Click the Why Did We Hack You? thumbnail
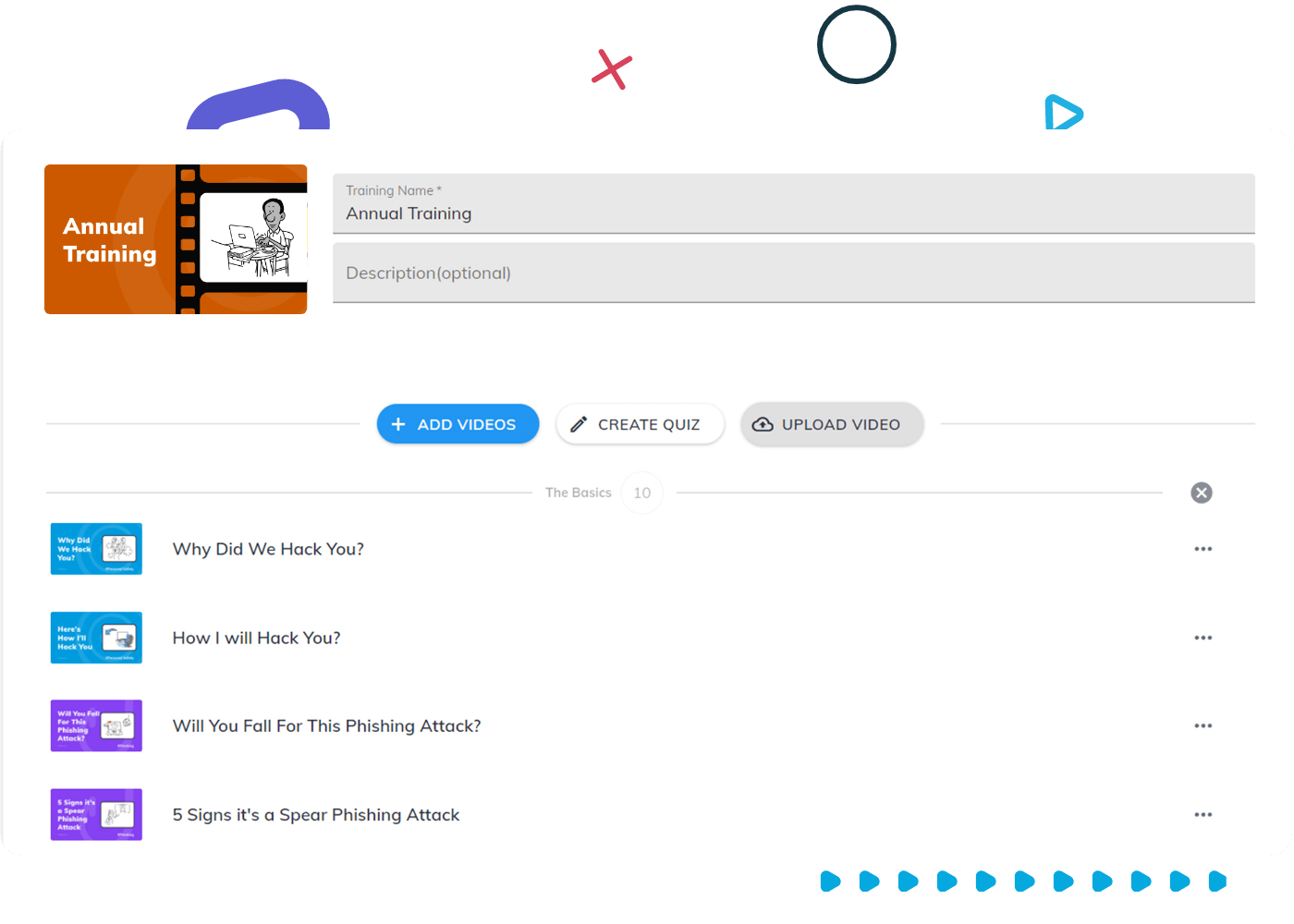 (96, 549)
